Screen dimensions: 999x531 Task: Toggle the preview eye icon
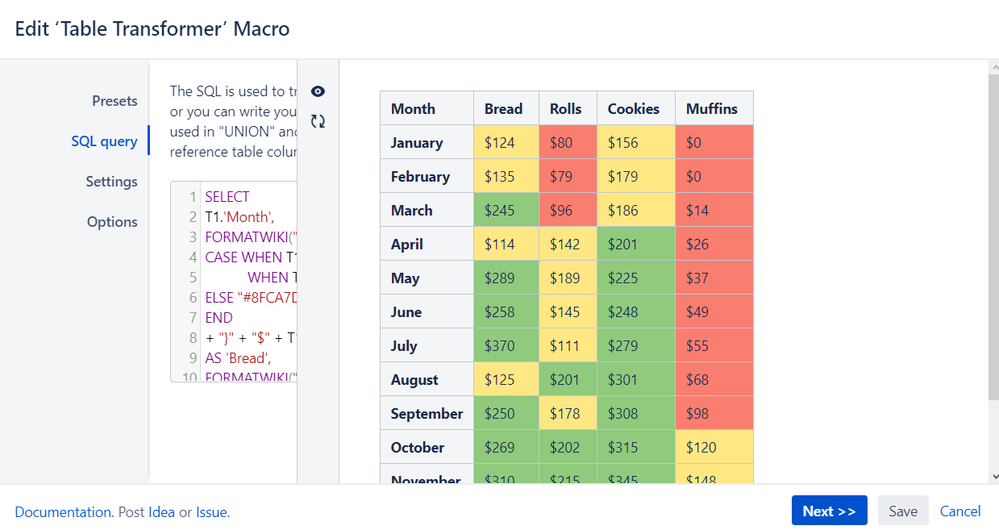click(x=318, y=92)
